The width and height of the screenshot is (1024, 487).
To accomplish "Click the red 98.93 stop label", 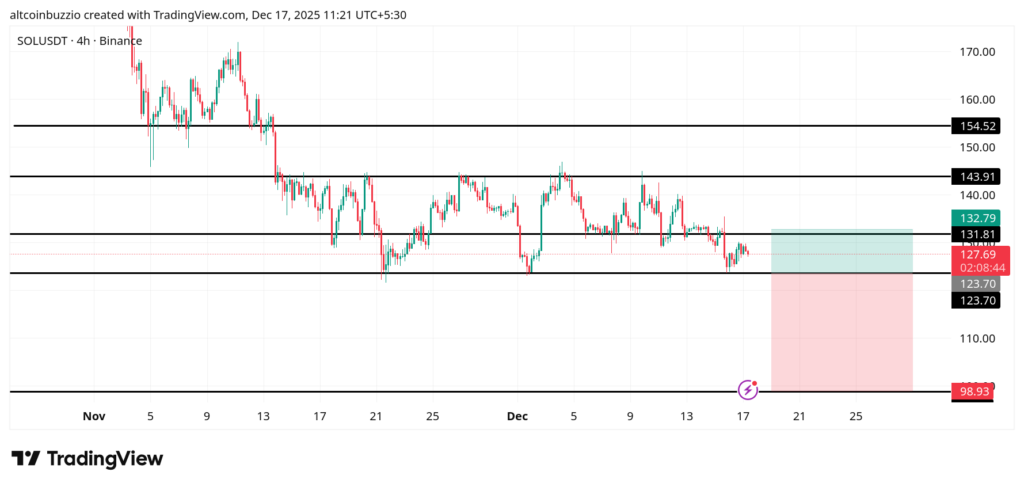I will tap(974, 393).
